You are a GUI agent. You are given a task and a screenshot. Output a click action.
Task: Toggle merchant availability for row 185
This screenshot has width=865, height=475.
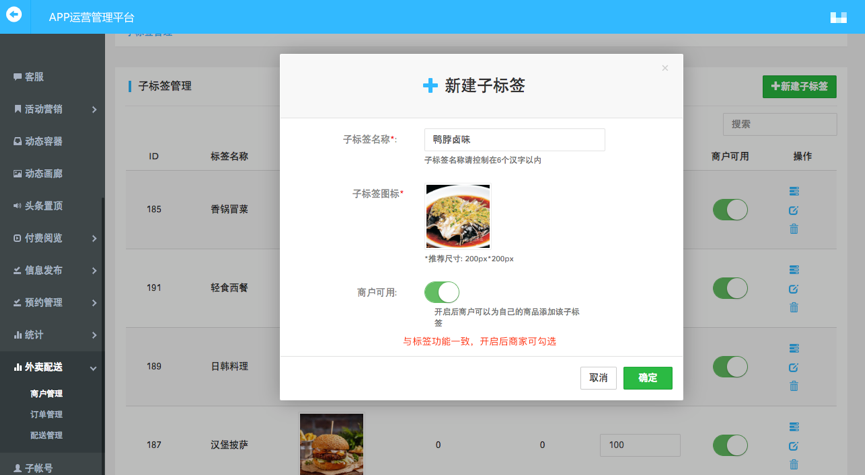click(730, 209)
